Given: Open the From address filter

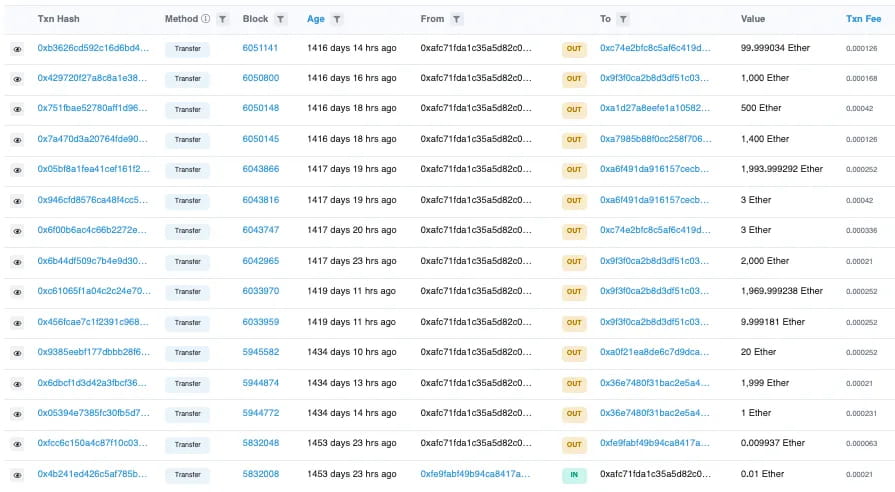Looking at the screenshot, I should [456, 19].
